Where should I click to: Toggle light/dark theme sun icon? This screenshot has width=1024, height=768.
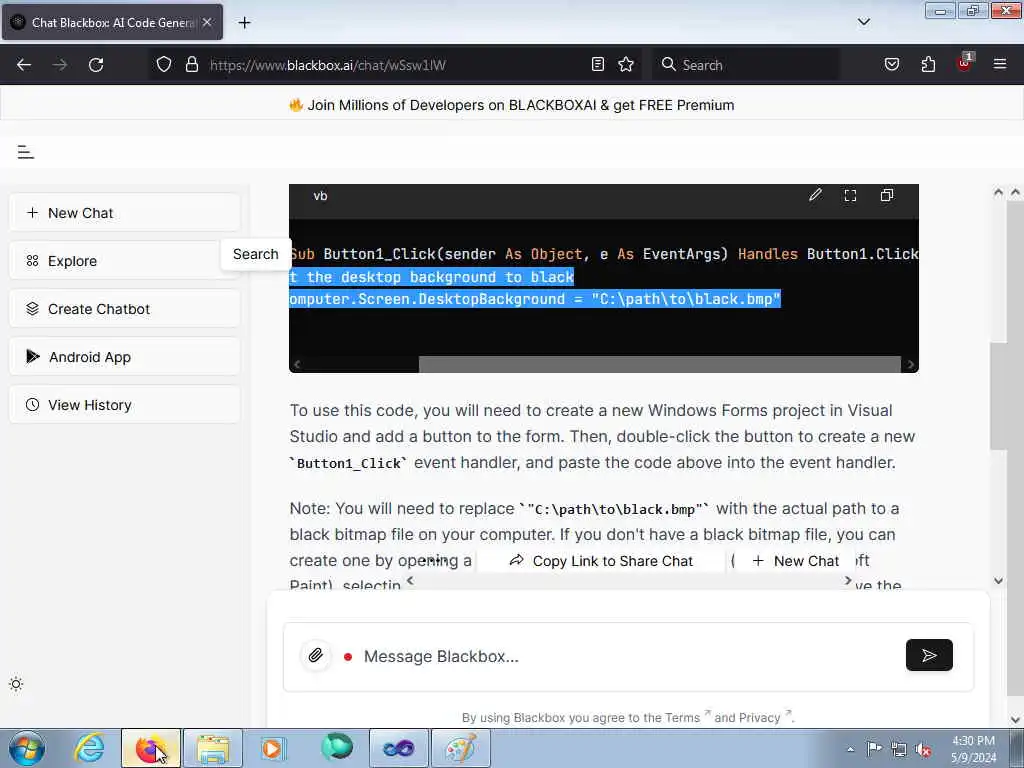16,684
